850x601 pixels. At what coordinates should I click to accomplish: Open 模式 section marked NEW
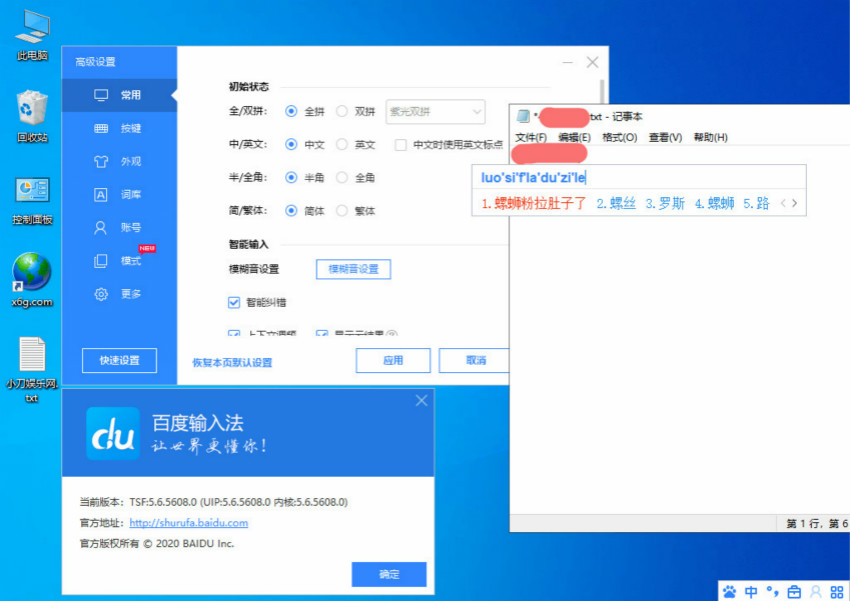(x=119, y=261)
